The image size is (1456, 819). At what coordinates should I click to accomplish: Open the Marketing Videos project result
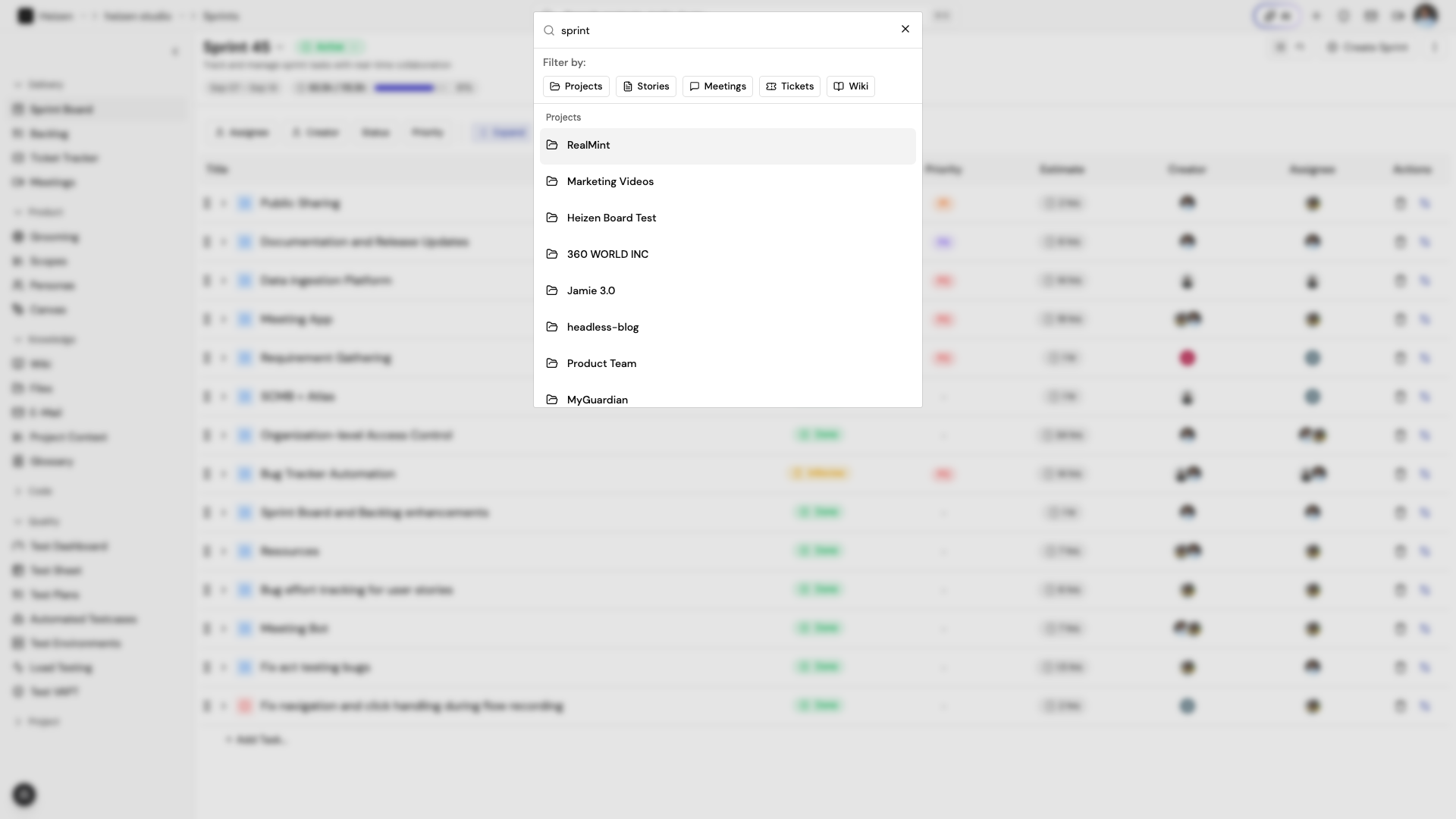click(x=727, y=182)
